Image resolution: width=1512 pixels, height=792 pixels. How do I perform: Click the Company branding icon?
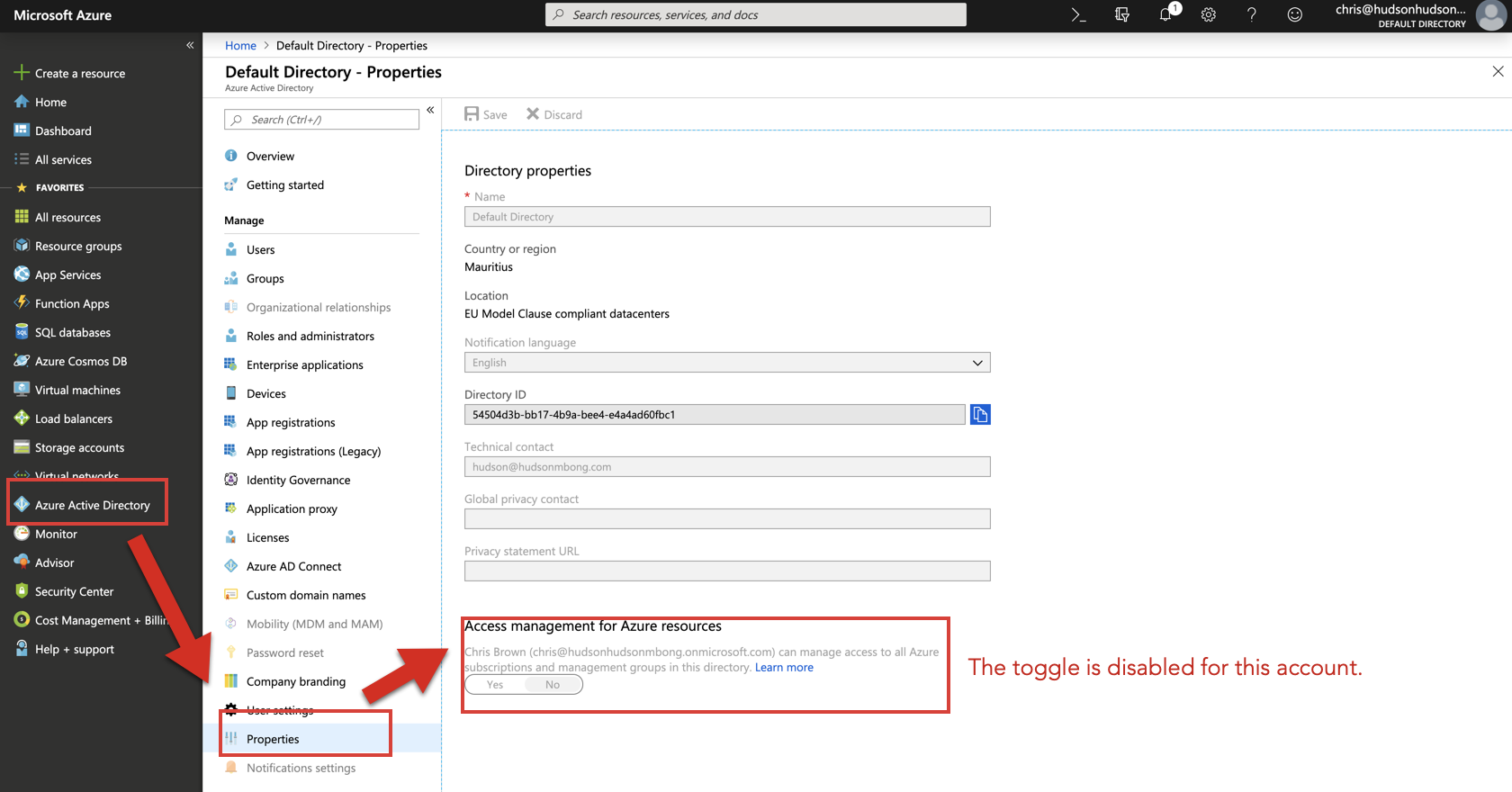click(x=231, y=681)
